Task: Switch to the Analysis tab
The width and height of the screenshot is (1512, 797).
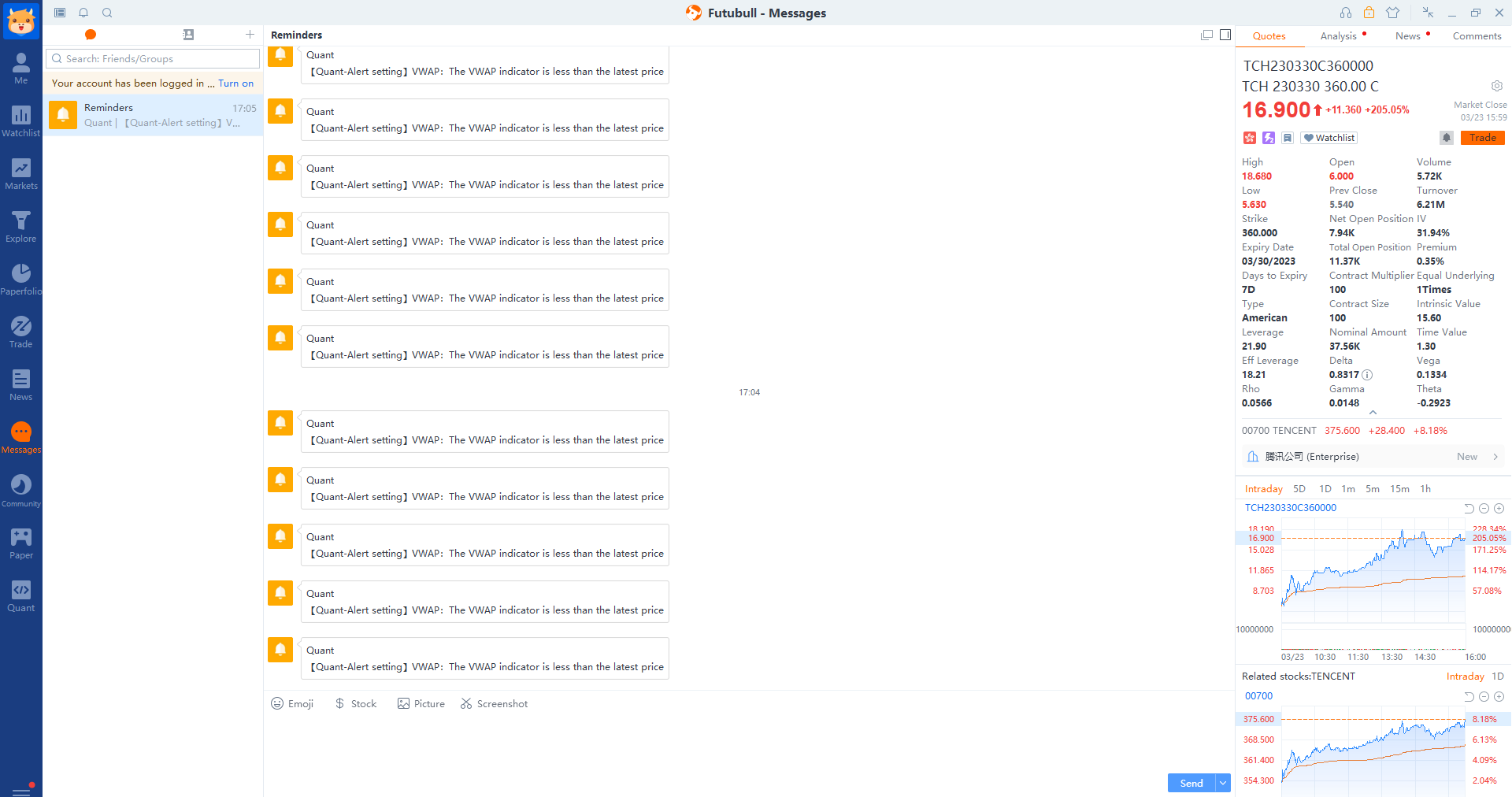Action: pos(1338,36)
